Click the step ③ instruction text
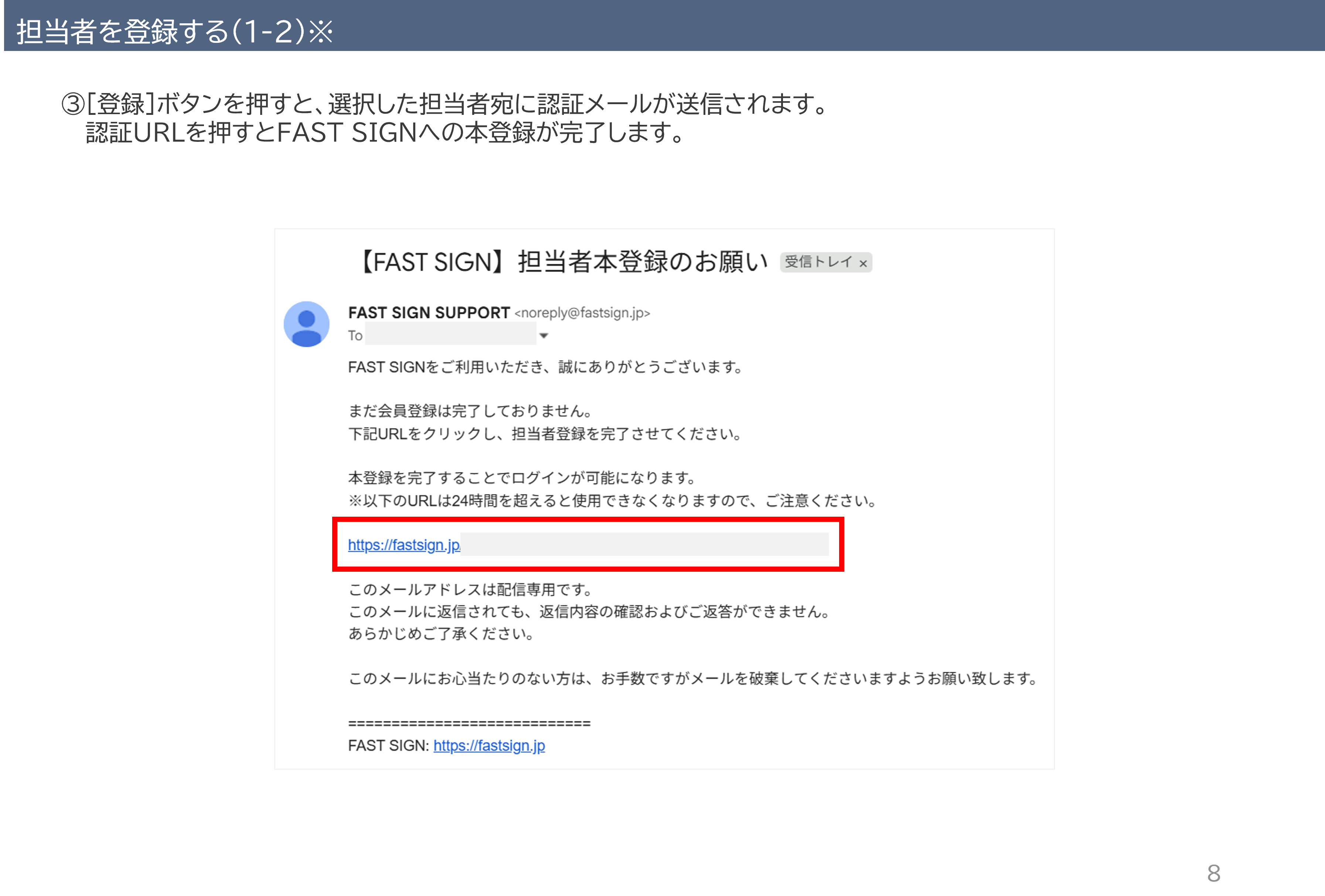 click(445, 118)
